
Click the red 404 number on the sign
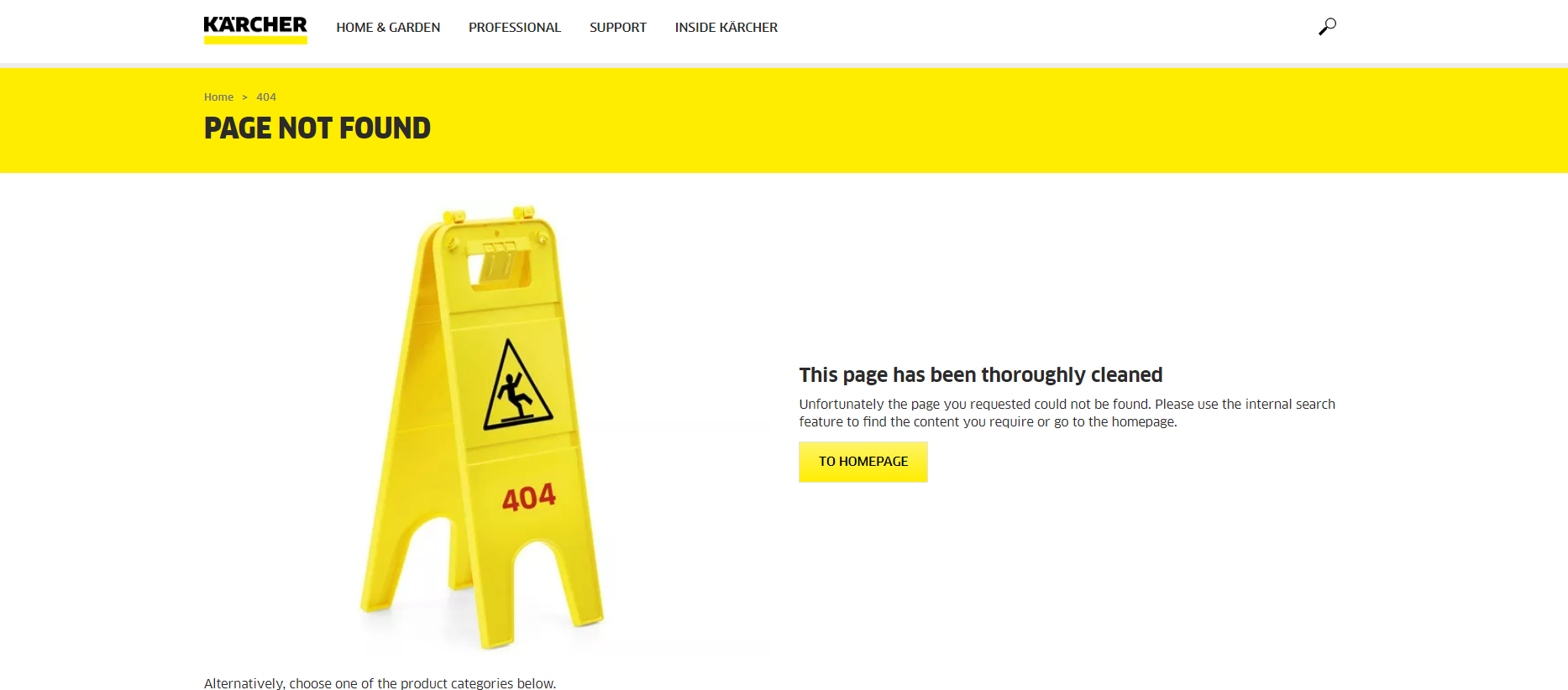(x=529, y=497)
